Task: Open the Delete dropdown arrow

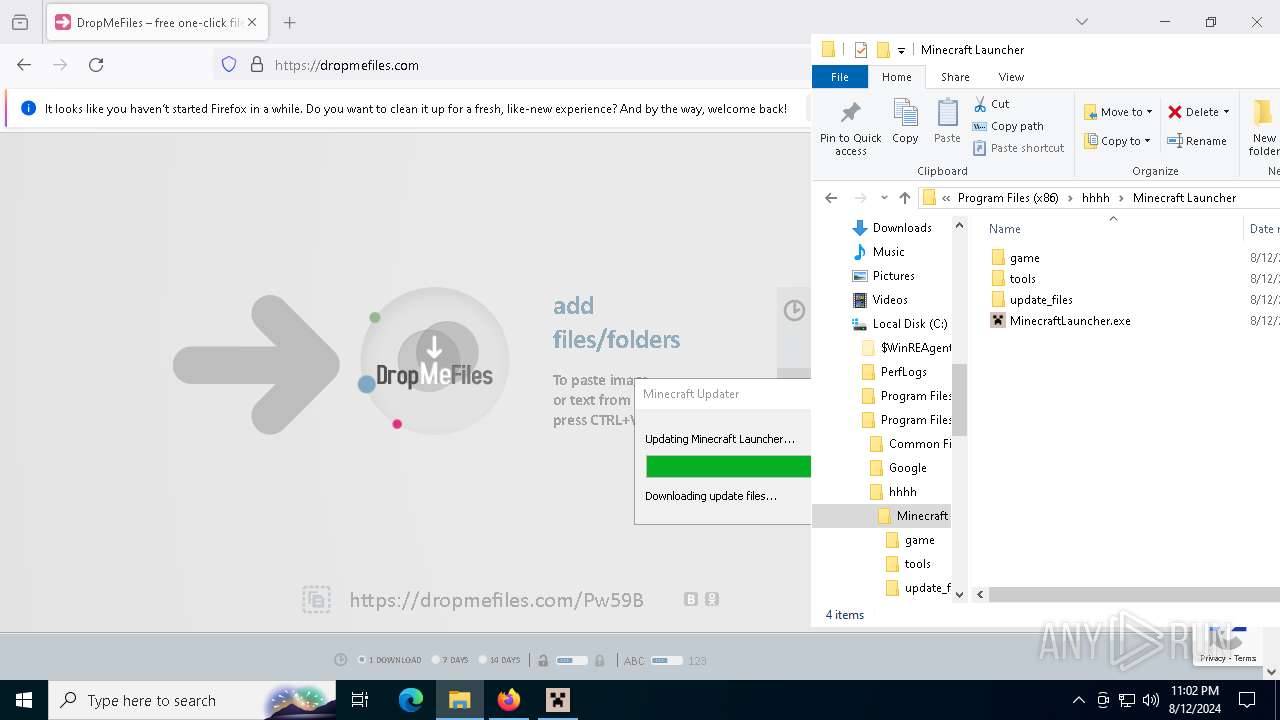Action: click(x=1226, y=112)
